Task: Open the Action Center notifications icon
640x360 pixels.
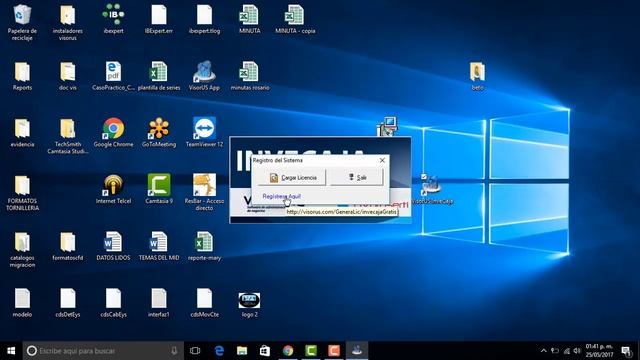Action: click(626, 351)
